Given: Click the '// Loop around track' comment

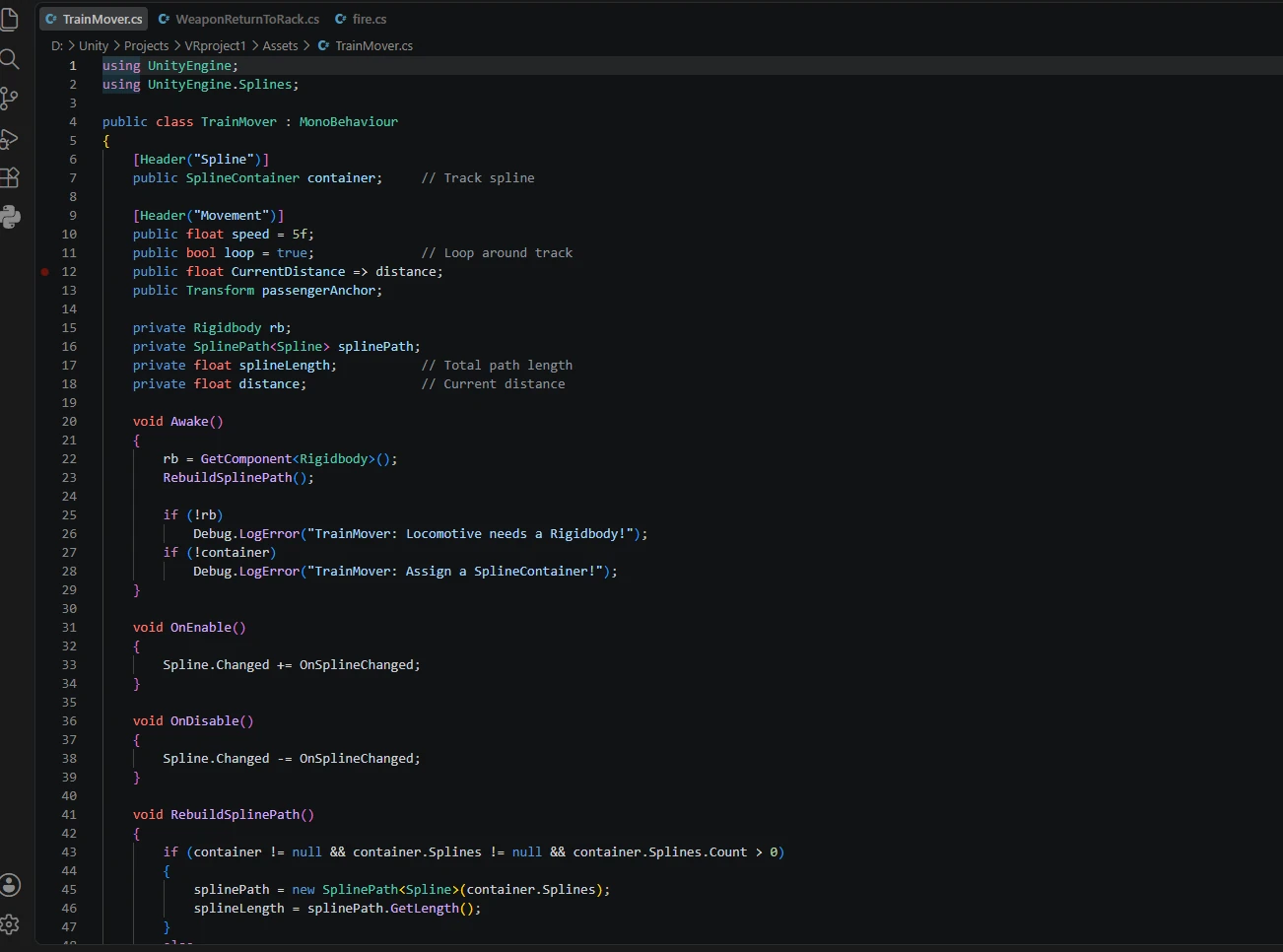Looking at the screenshot, I should click(497, 252).
